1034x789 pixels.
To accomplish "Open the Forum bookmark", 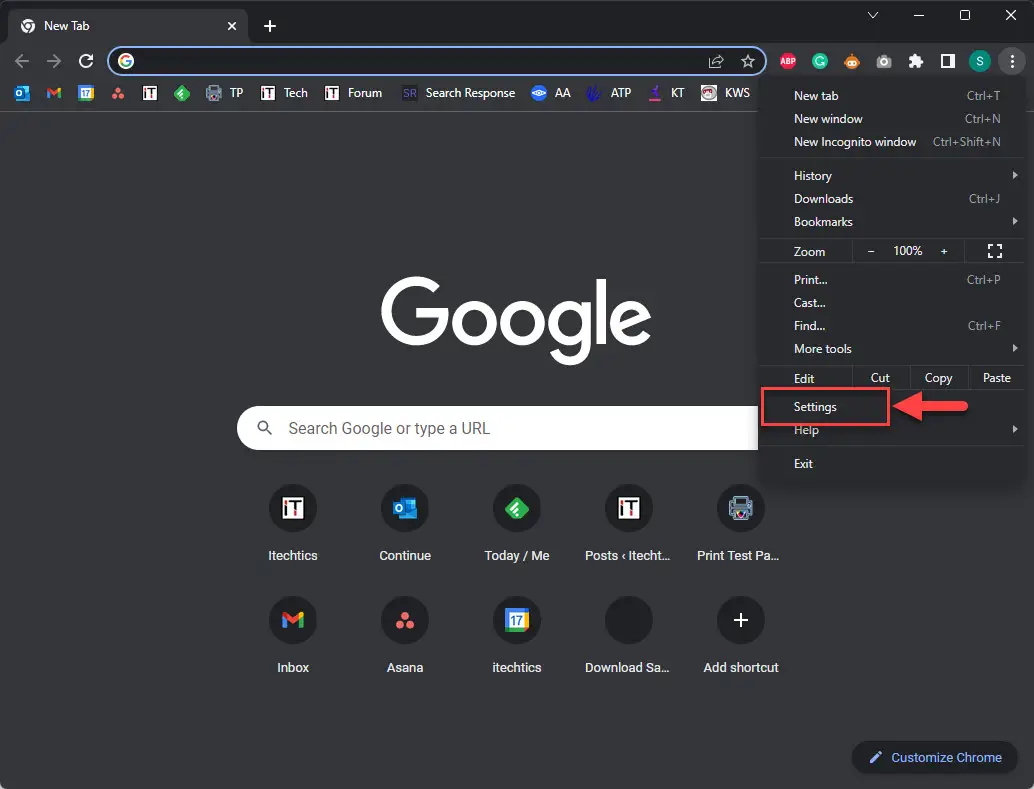I will pos(353,93).
